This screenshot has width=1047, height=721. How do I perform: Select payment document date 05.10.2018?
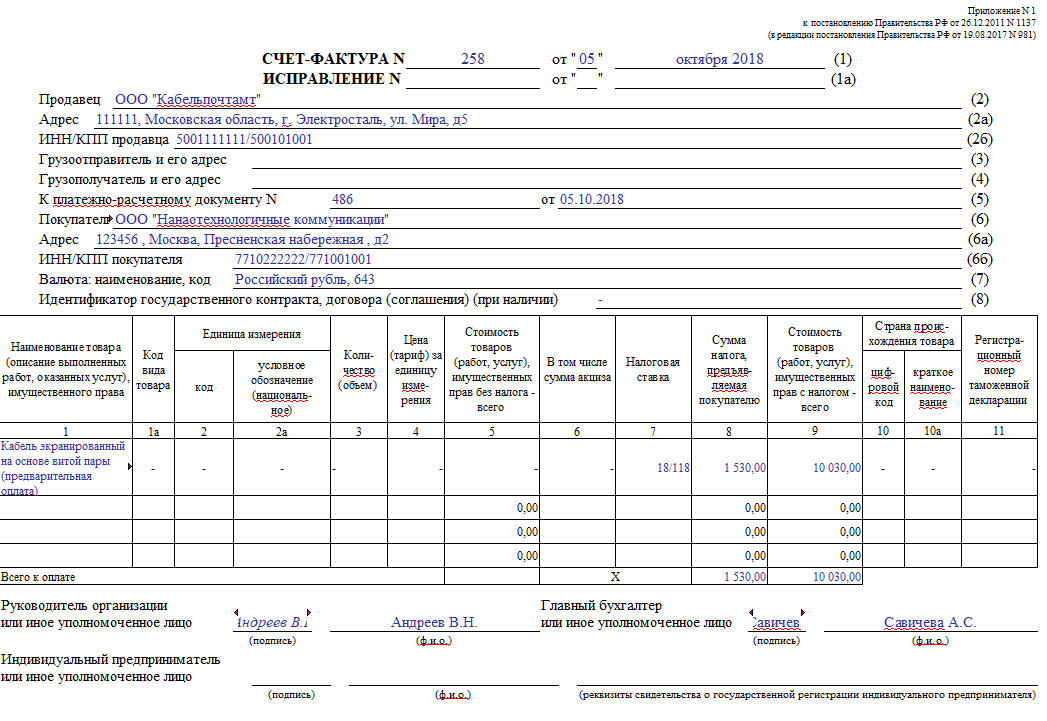click(592, 199)
